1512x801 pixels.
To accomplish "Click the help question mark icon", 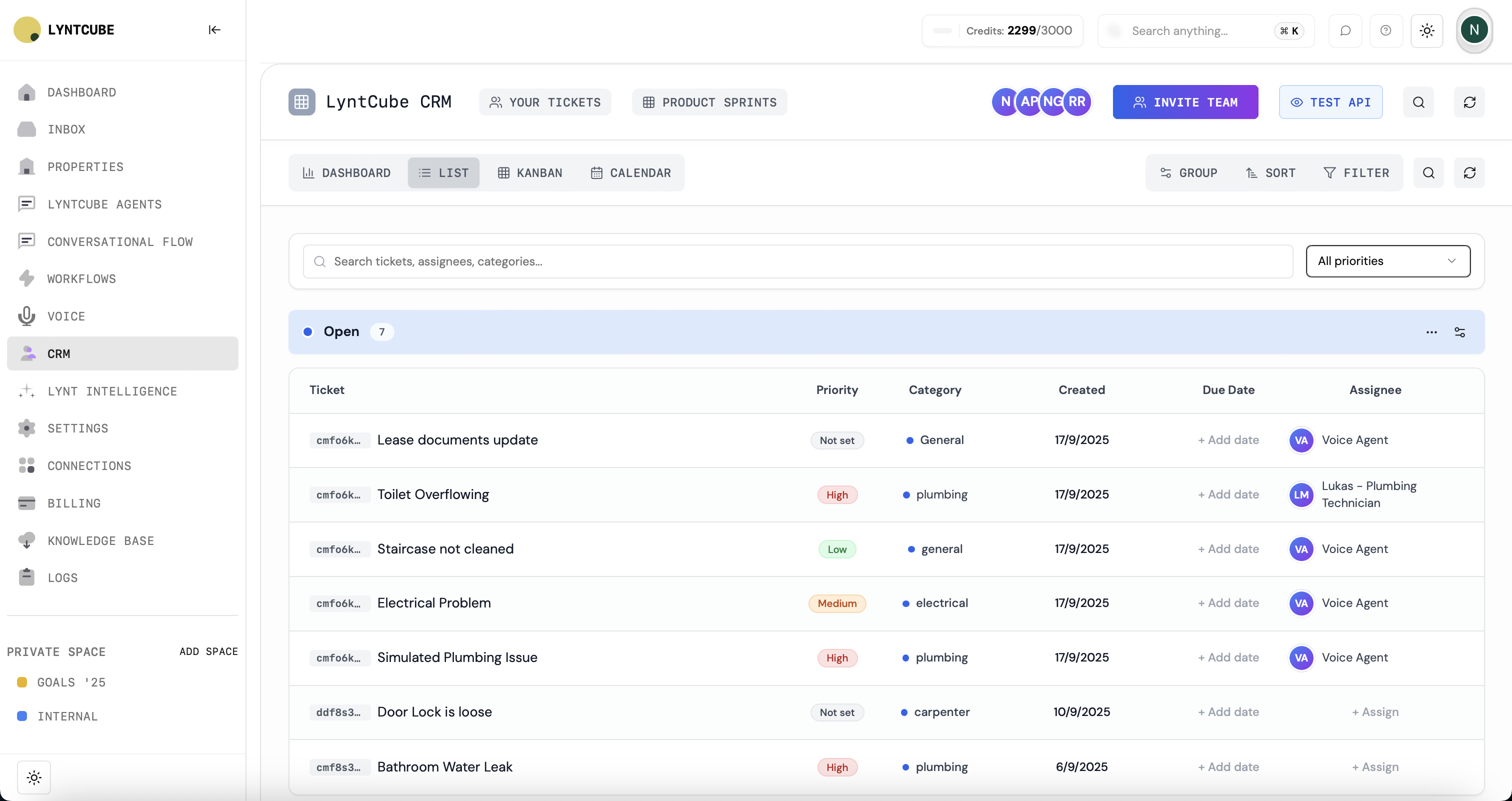I will pos(1386,30).
